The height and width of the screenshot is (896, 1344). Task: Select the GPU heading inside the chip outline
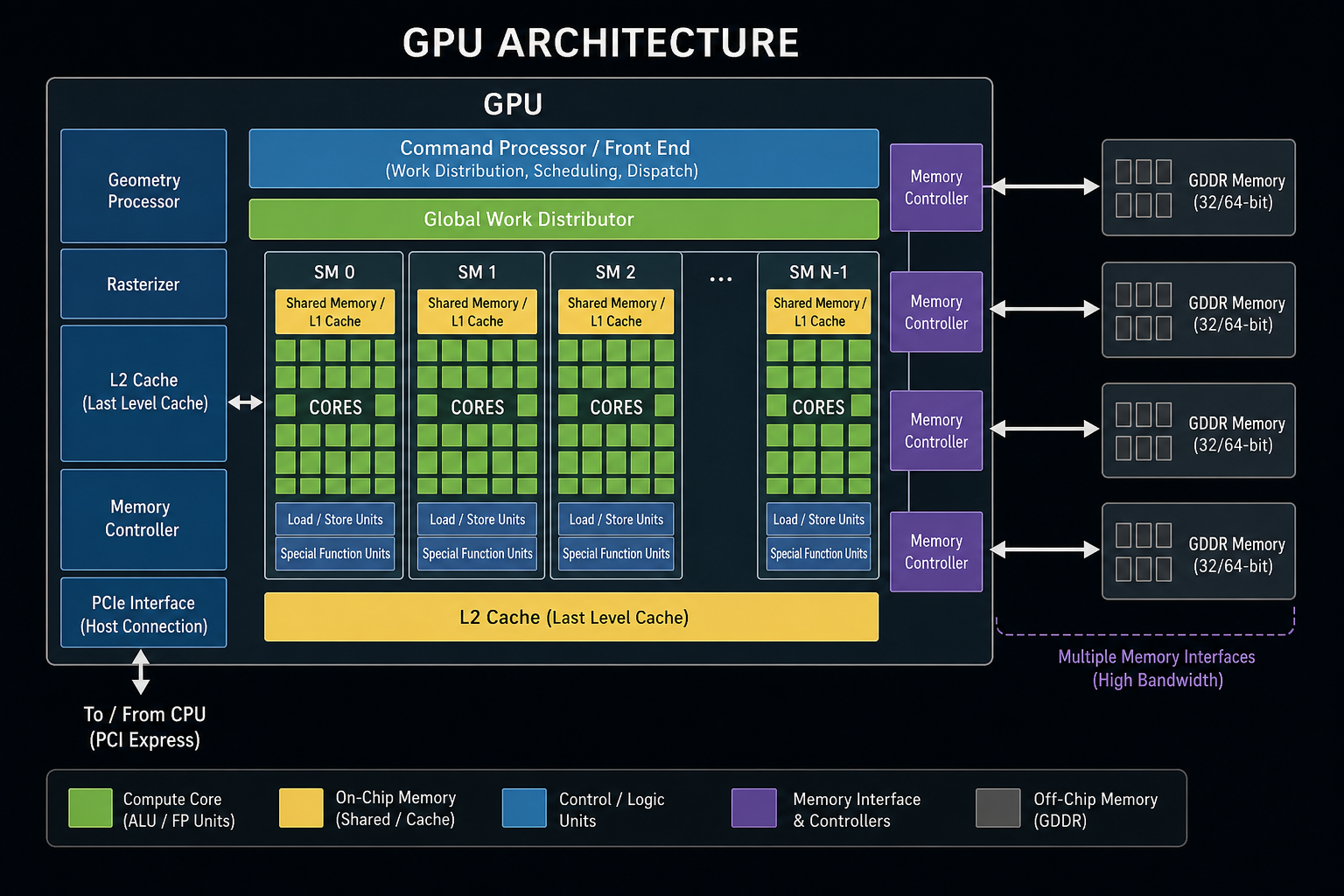tap(513, 105)
